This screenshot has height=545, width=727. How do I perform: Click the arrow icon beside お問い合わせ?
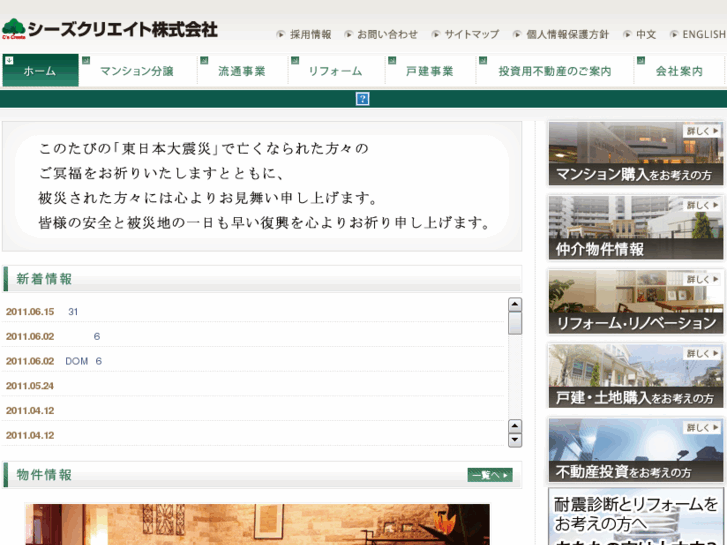[x=348, y=34]
